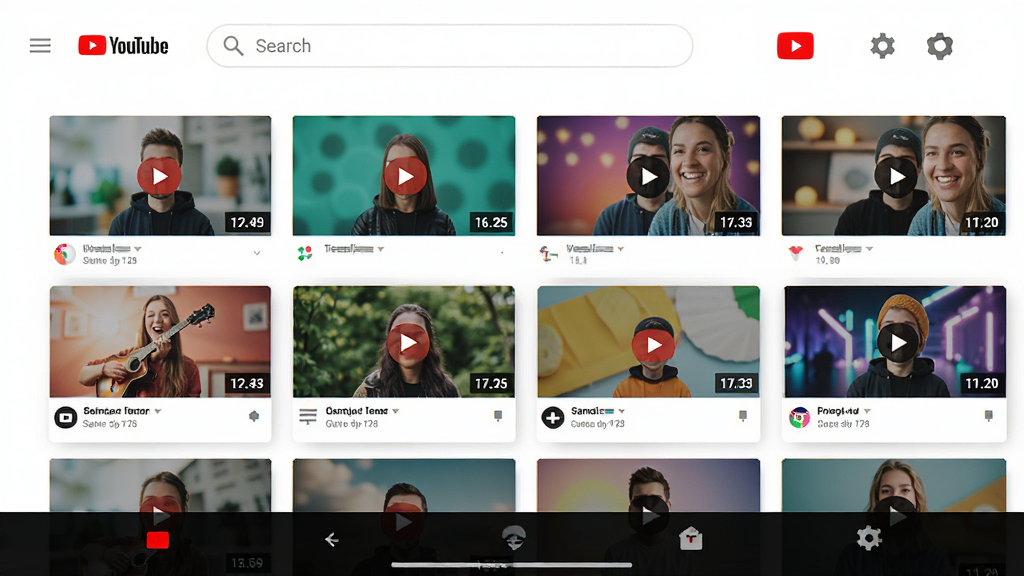Go back using bottom bar arrow

click(x=332, y=539)
